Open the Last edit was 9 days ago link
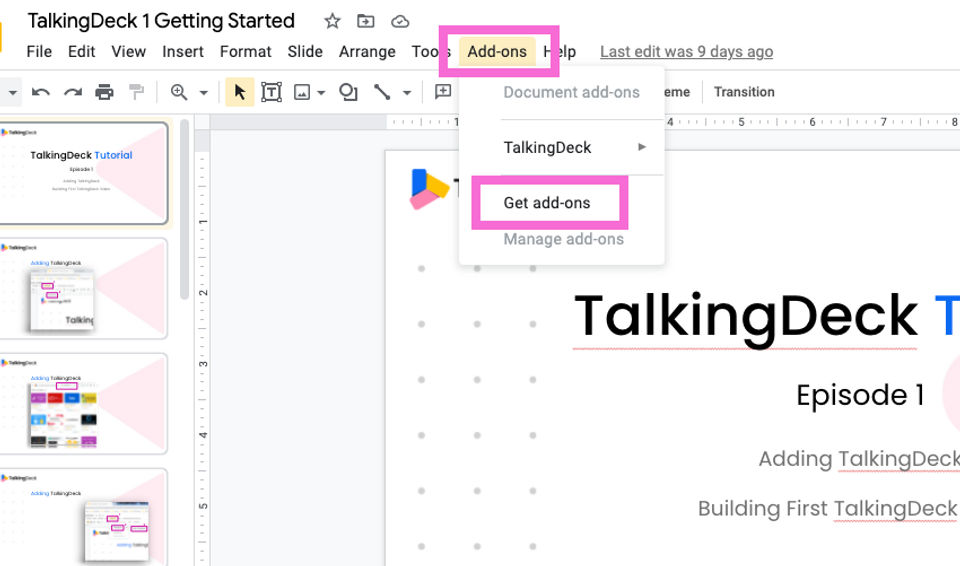Viewport: 960px width, 566px height. (x=686, y=52)
